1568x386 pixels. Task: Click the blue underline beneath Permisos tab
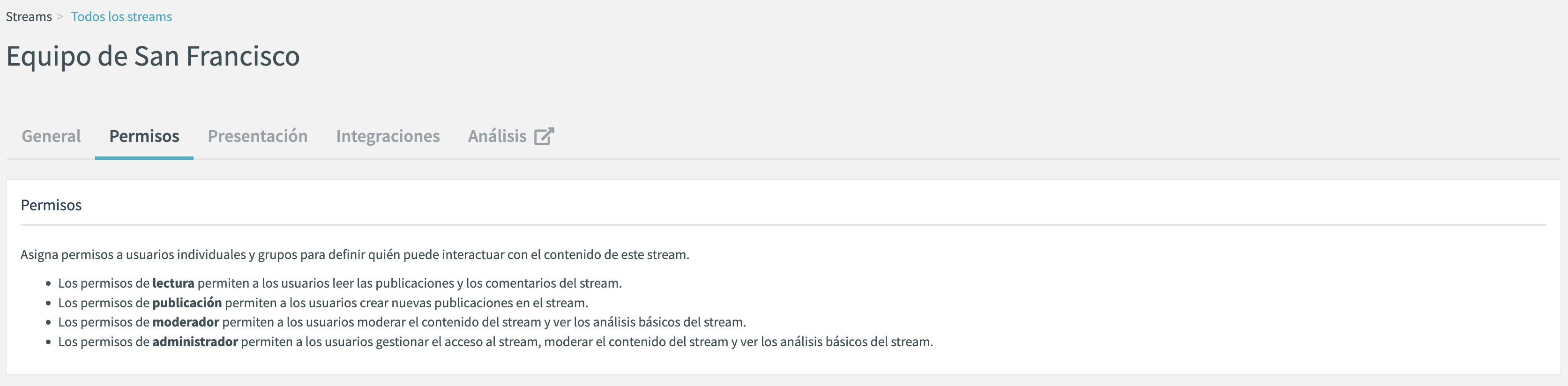[x=144, y=158]
